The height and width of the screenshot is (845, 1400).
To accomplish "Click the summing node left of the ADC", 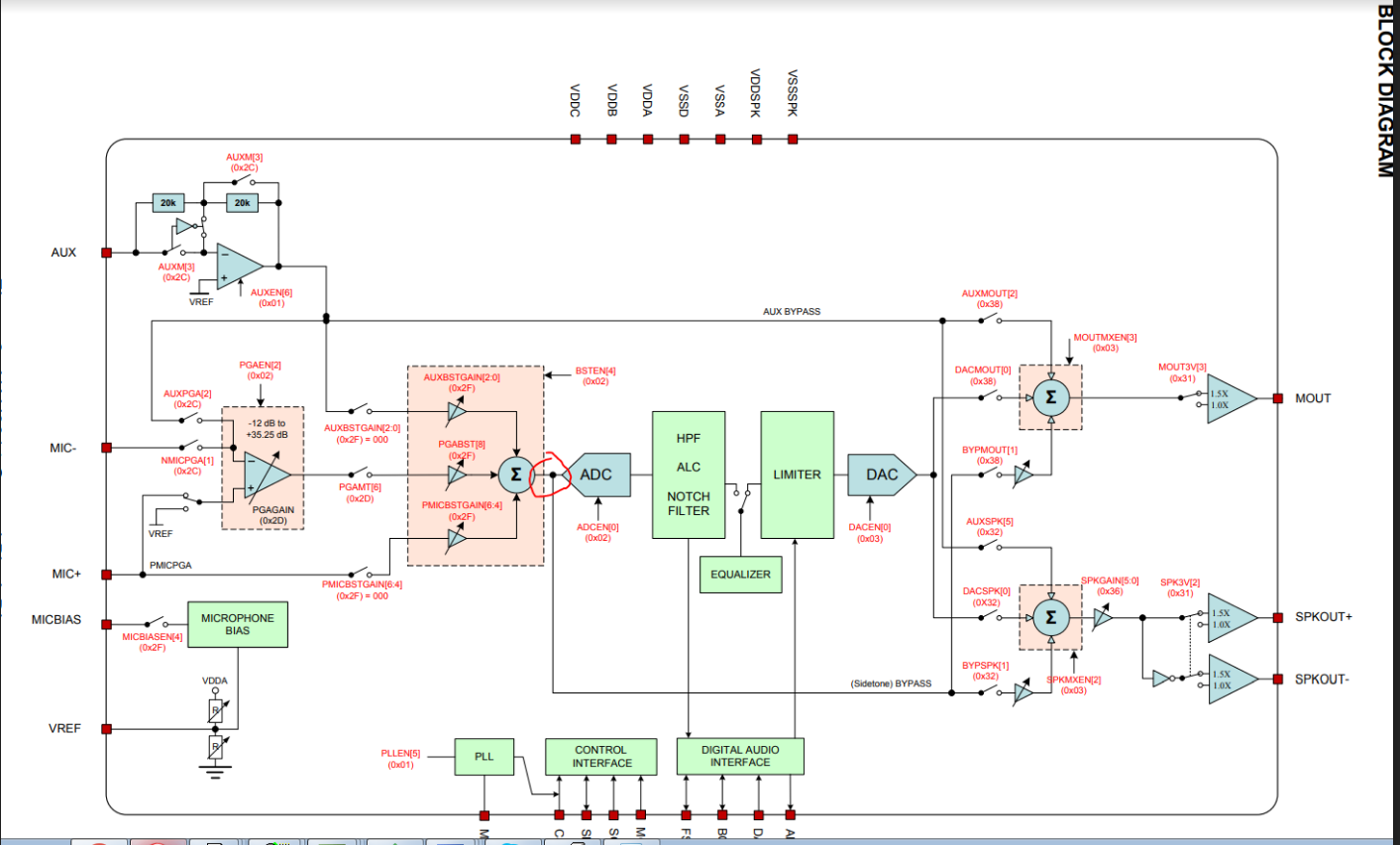I will pyautogui.click(x=515, y=475).
